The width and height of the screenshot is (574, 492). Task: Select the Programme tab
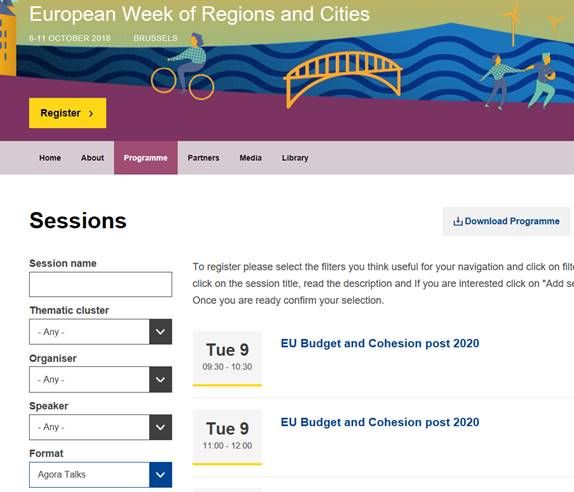[x=146, y=158]
